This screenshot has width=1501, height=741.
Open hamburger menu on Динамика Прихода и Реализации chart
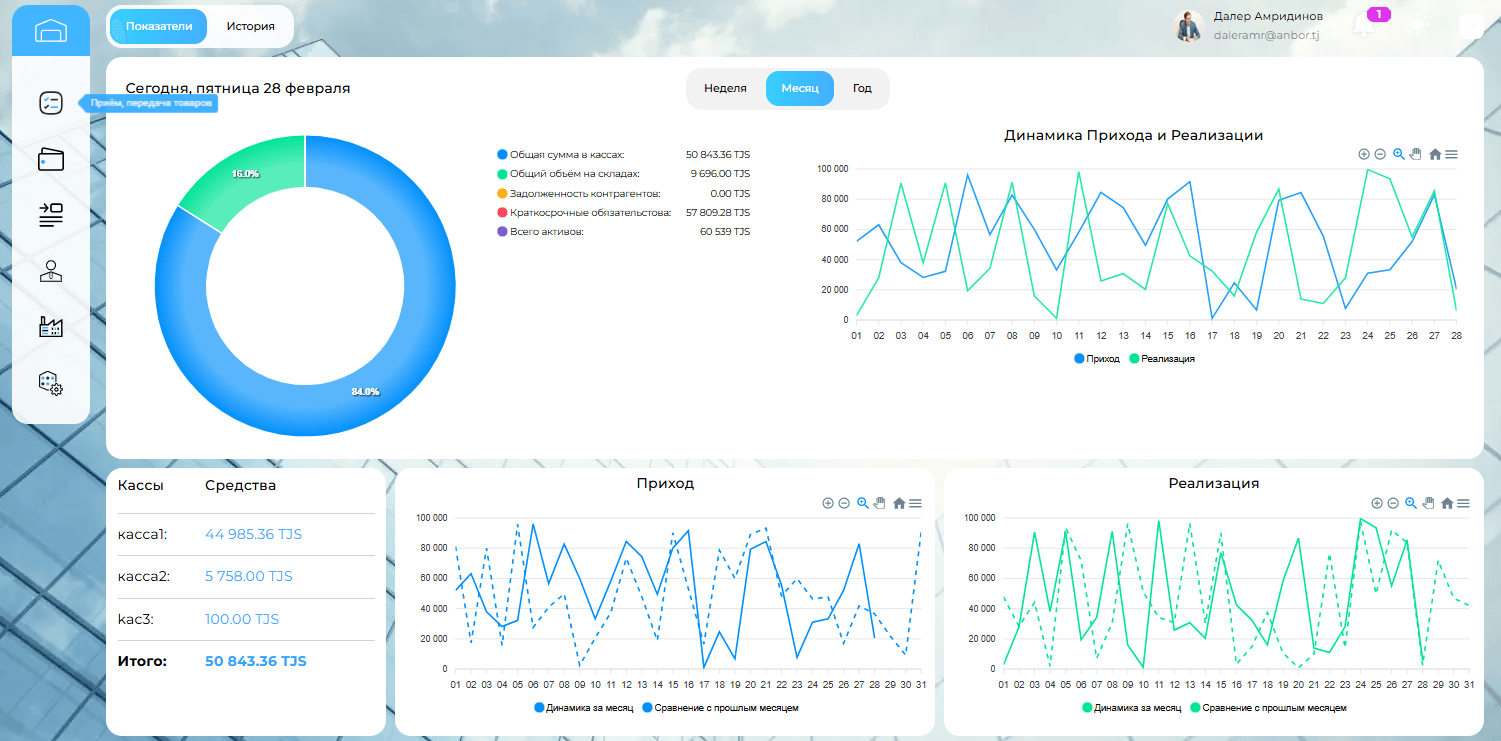[1452, 154]
